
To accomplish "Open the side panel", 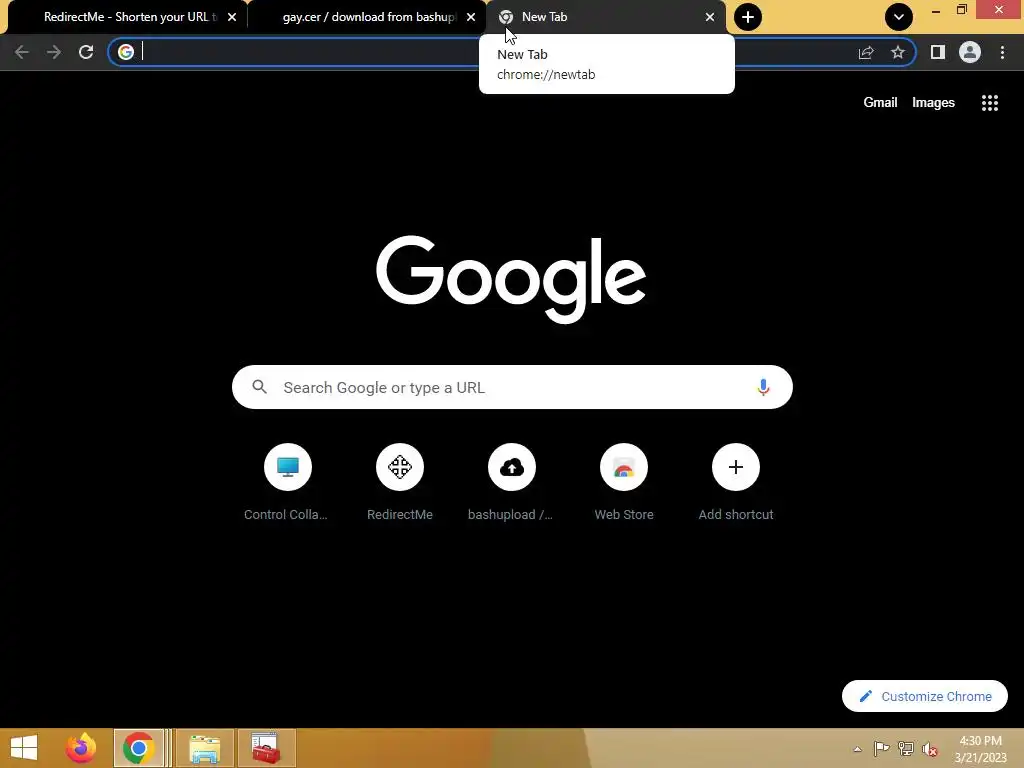I will tap(938, 52).
